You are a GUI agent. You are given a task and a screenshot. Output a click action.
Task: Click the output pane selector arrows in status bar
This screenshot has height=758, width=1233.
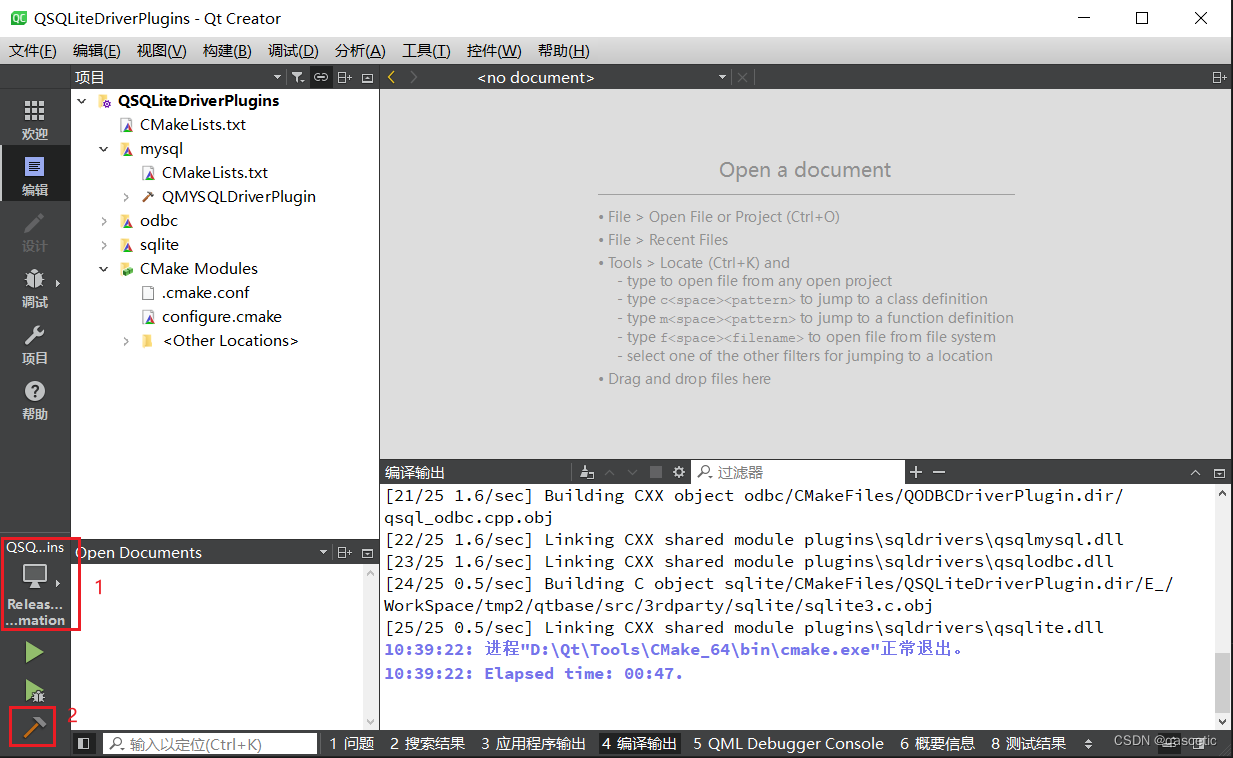[x=1089, y=744]
